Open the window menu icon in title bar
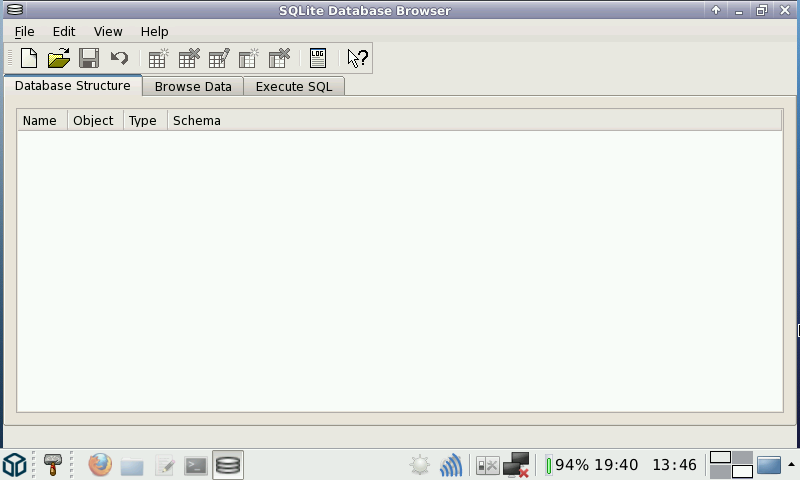Viewport: 800px width, 480px height. 15,10
